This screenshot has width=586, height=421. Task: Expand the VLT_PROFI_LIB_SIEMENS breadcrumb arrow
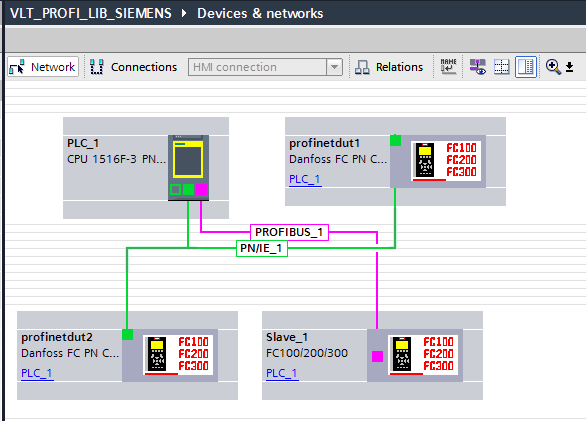[183, 13]
